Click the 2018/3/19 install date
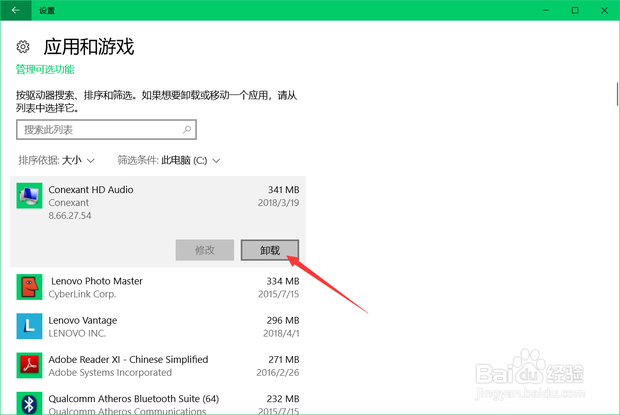The width and height of the screenshot is (620, 415). 278,203
